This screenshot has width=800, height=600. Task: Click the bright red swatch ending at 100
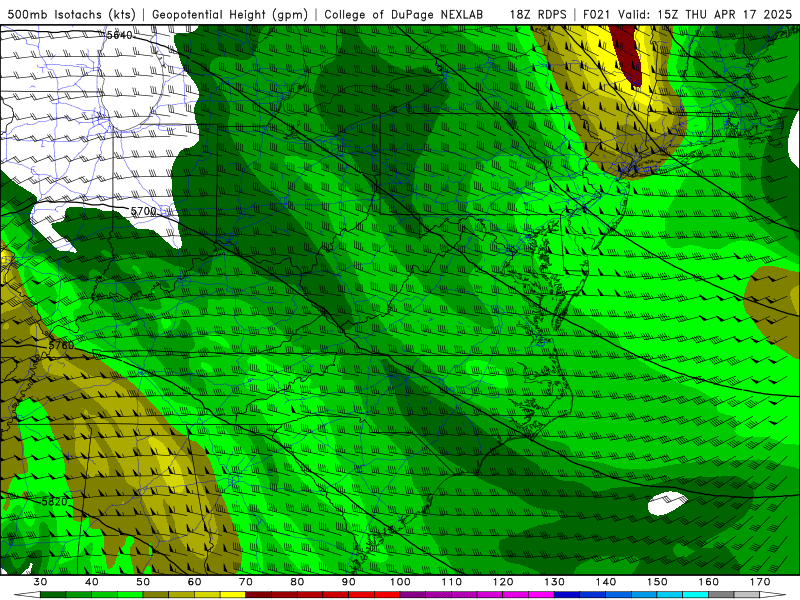point(387,595)
